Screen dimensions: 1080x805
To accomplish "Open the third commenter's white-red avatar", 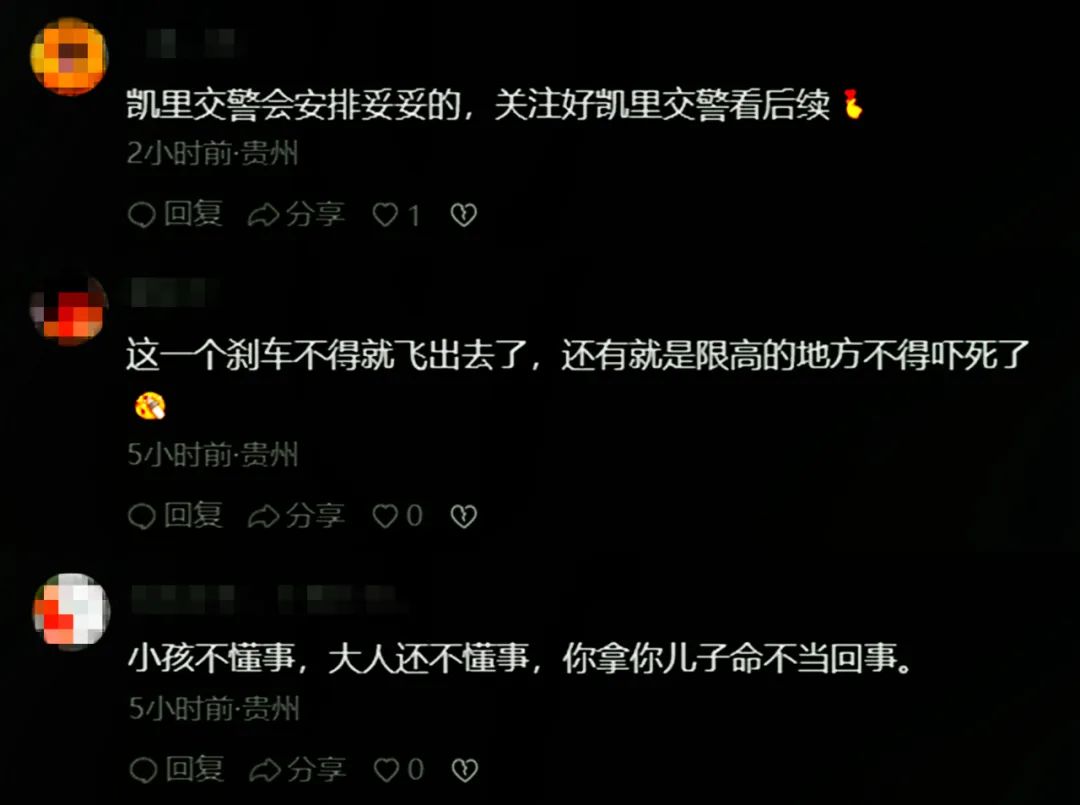I will point(72,611).
